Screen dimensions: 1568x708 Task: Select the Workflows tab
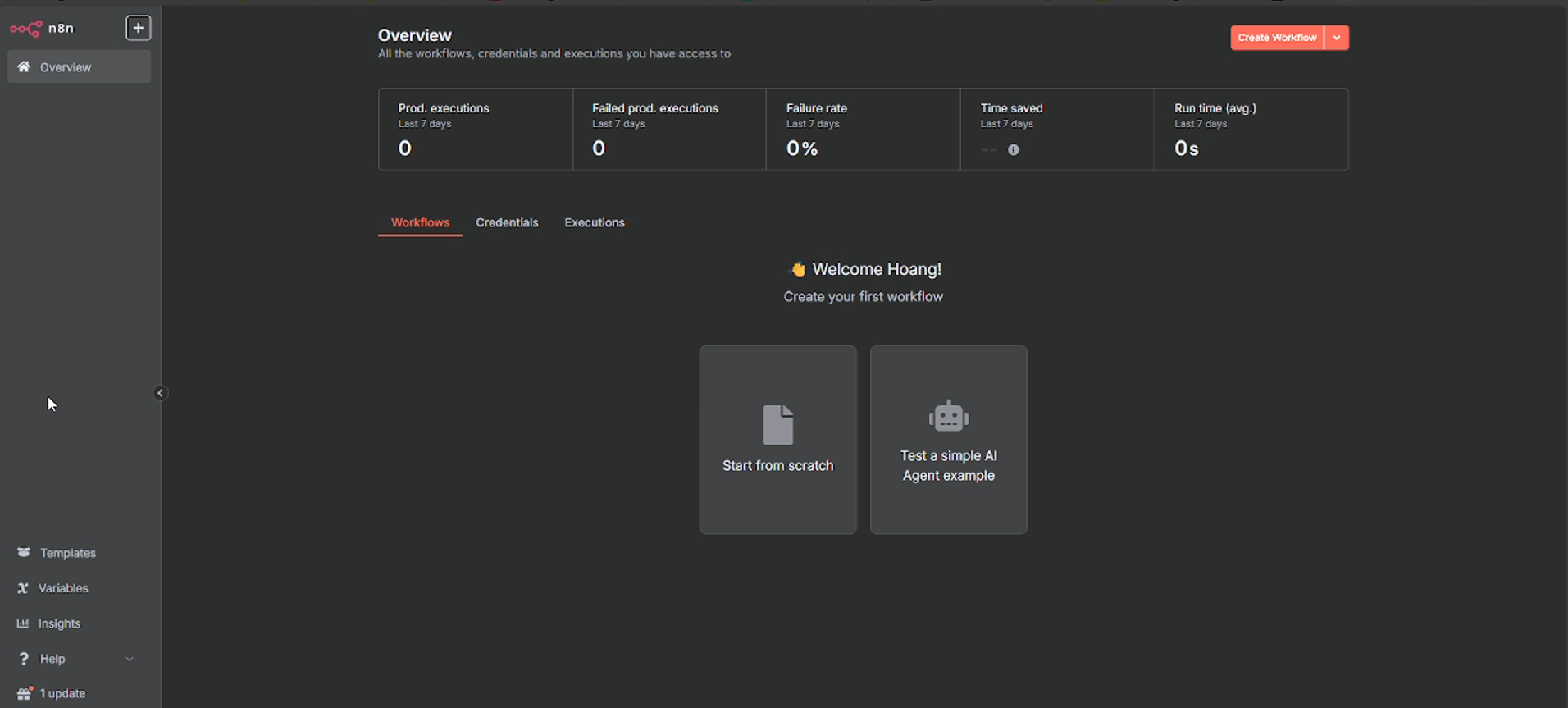[x=420, y=222]
